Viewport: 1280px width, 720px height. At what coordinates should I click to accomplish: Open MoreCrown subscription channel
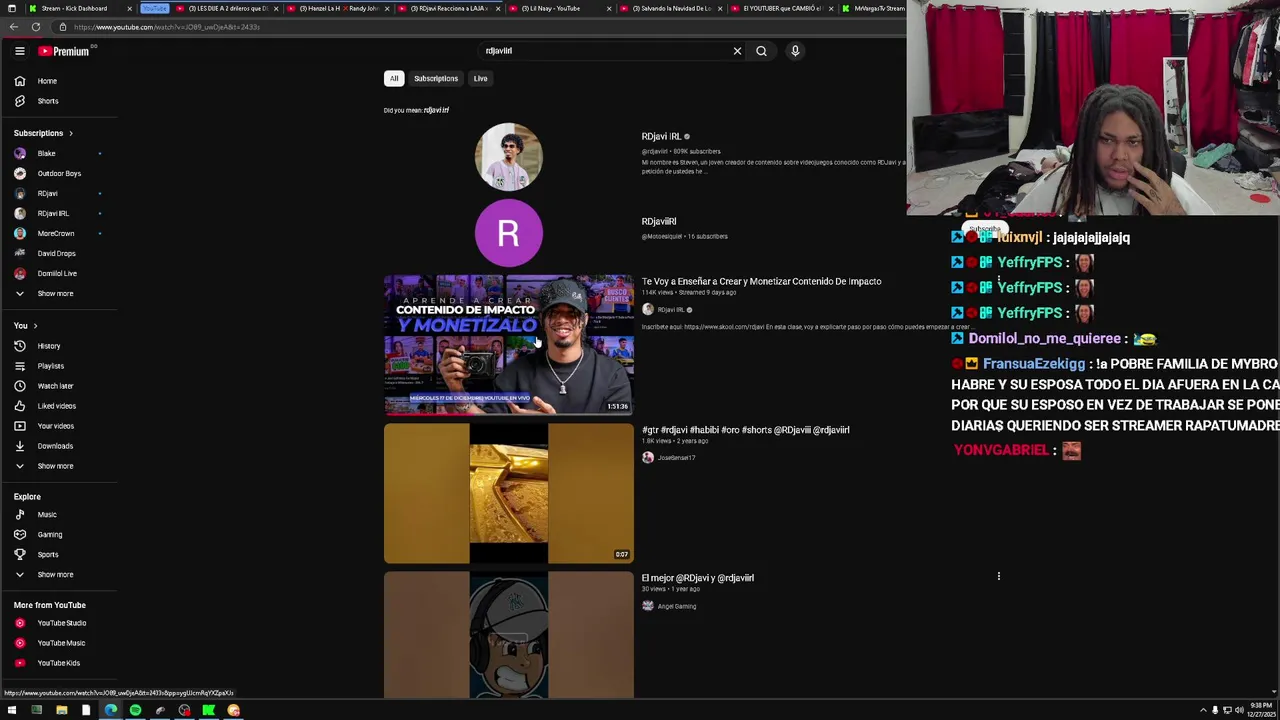[58, 233]
